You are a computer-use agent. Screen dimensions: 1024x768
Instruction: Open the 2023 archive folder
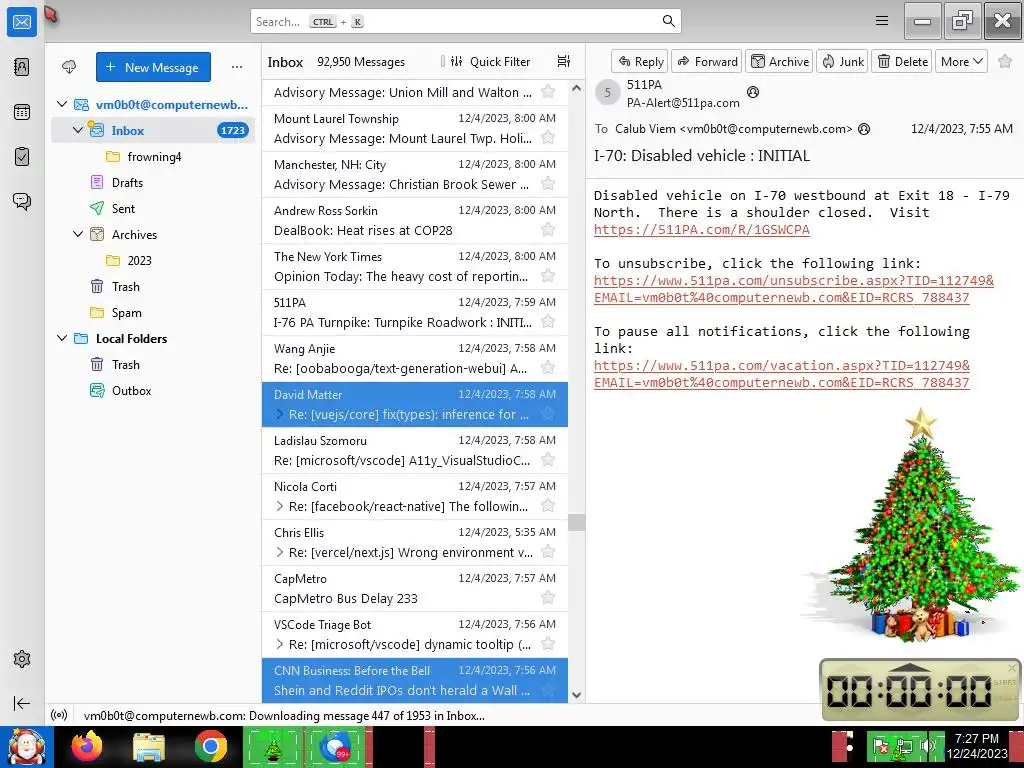[153, 260]
